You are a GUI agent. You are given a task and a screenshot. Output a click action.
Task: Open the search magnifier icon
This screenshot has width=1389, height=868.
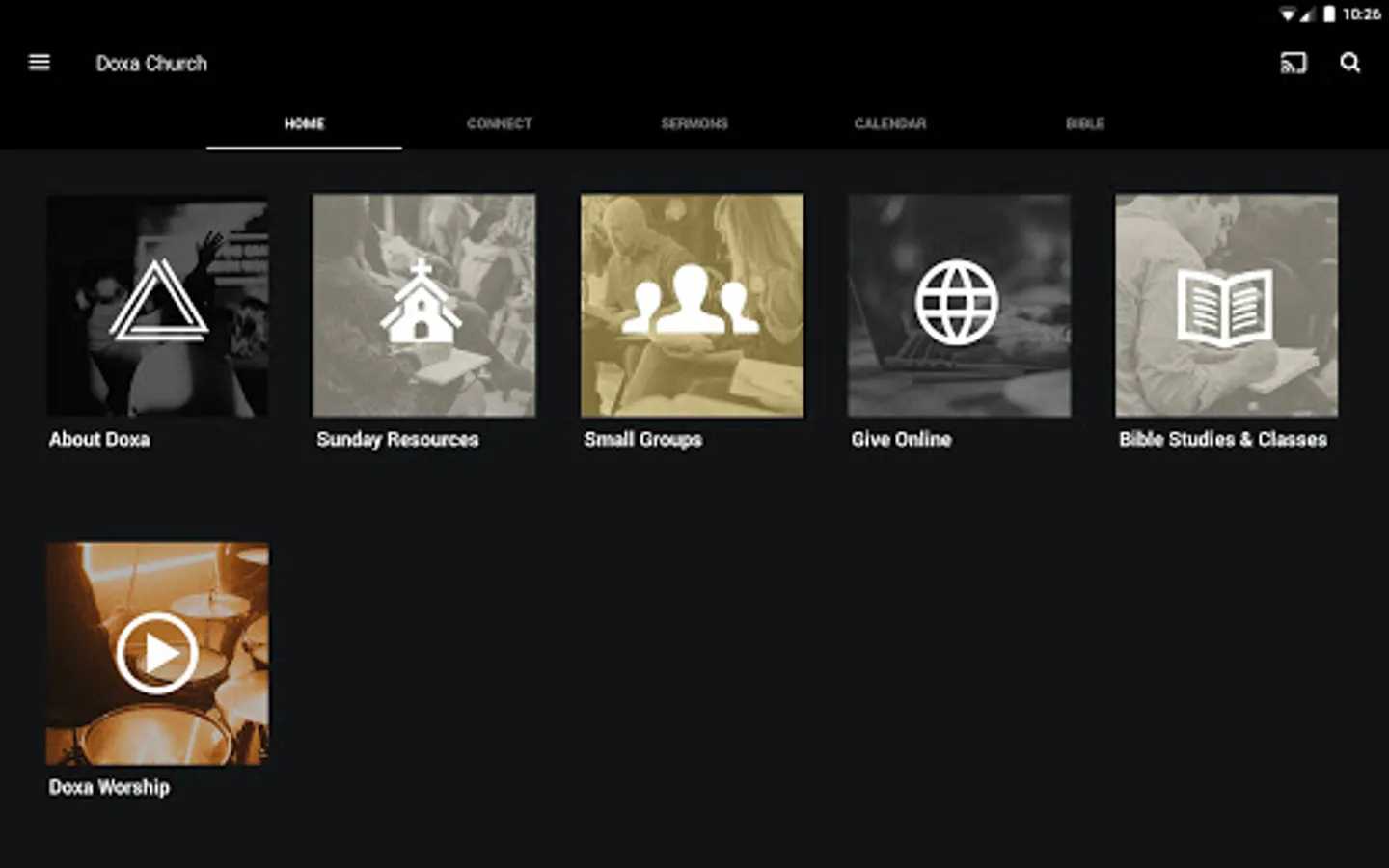pos(1350,63)
